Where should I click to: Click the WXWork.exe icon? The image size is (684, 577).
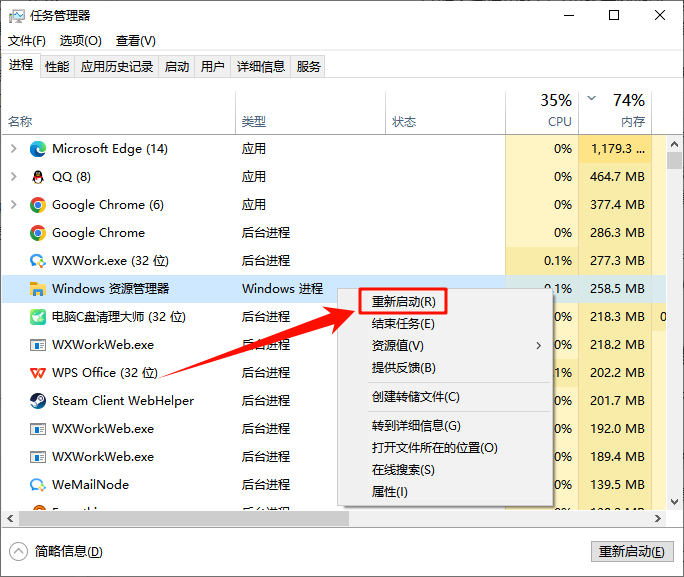38,261
